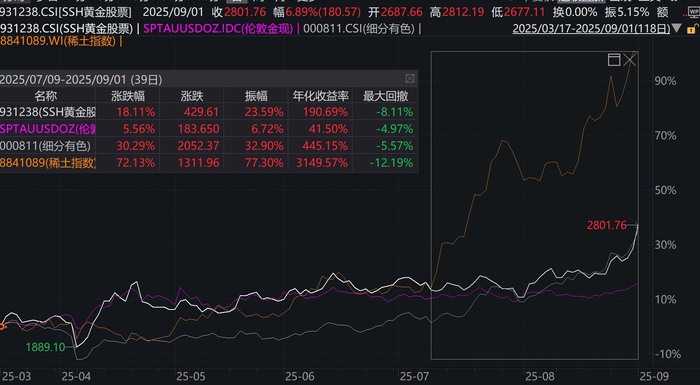The image size is (700, 385).
Task: Click the 30.29% gain value
Action: (x=136, y=146)
